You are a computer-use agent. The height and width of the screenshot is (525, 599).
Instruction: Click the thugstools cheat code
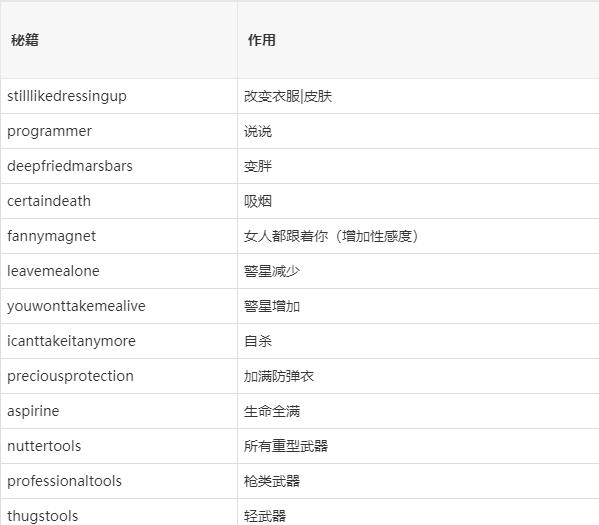[43, 516]
